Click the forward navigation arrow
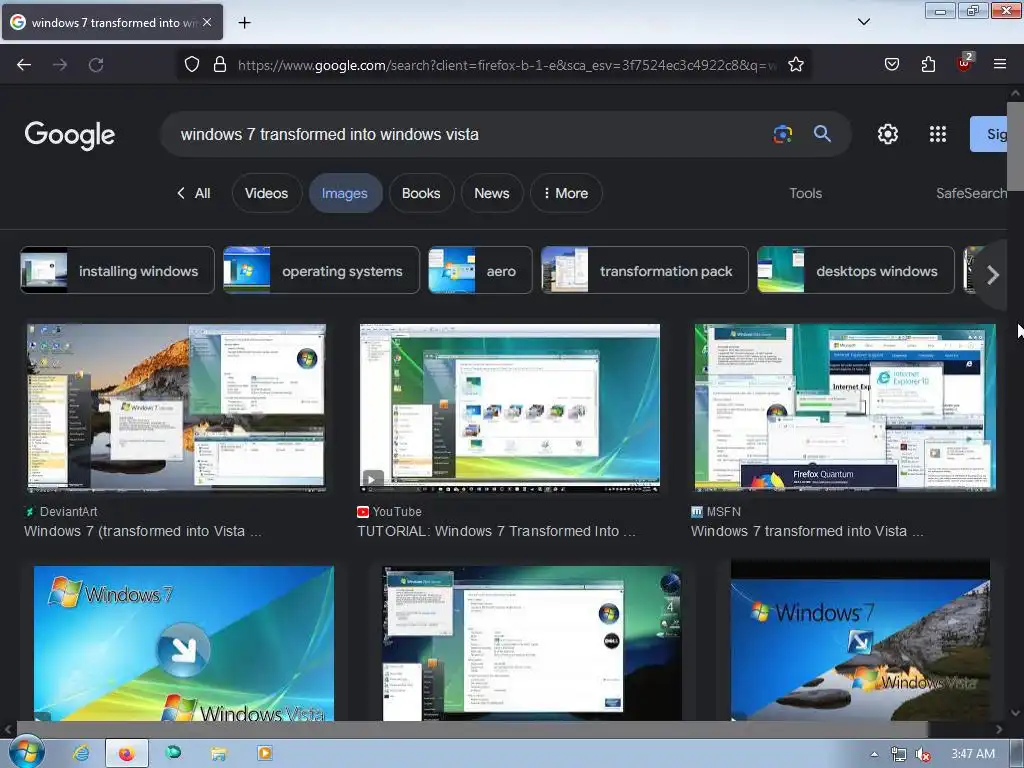The height and width of the screenshot is (768, 1024). click(60, 65)
